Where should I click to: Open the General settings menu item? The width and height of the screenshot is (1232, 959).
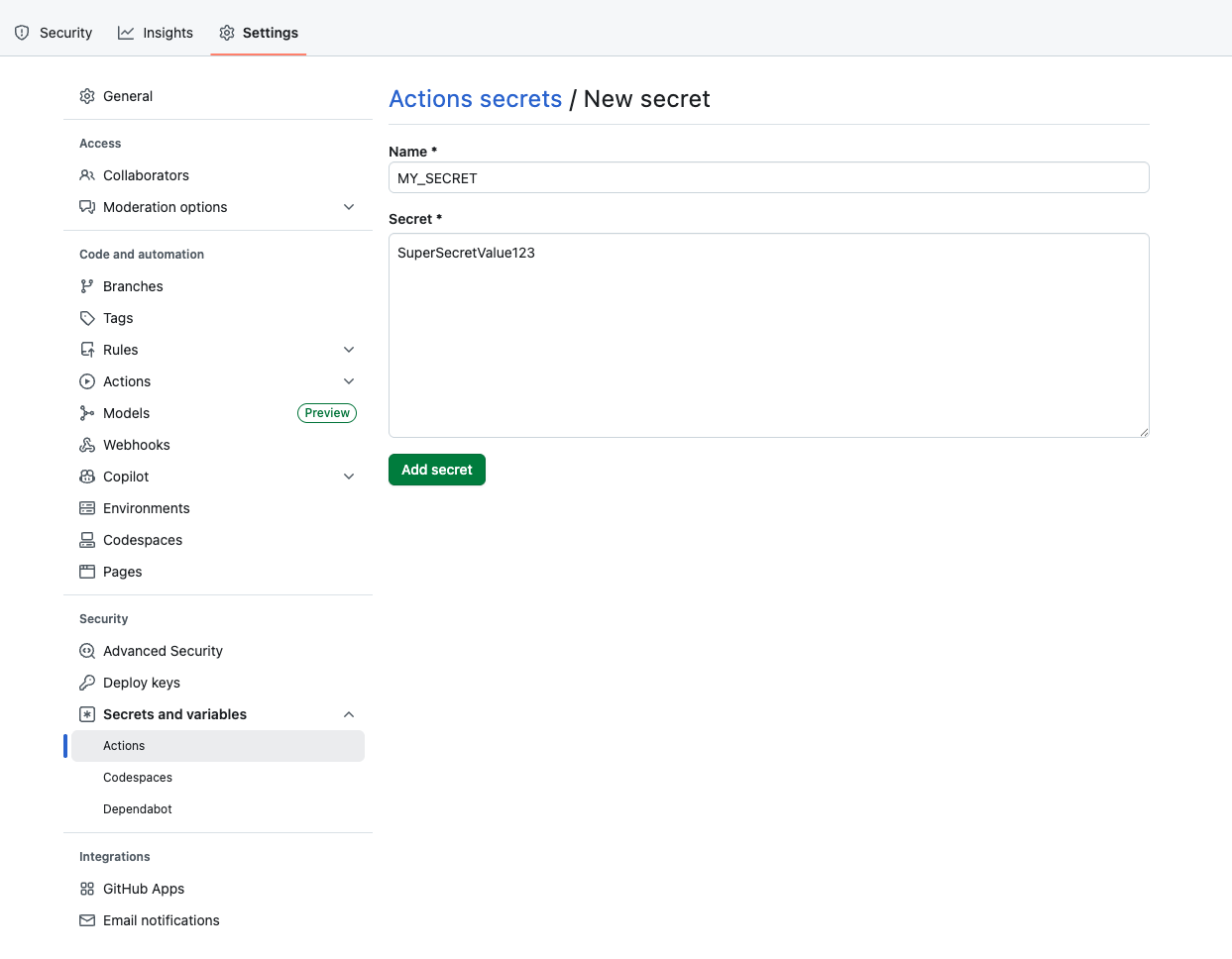pos(128,96)
